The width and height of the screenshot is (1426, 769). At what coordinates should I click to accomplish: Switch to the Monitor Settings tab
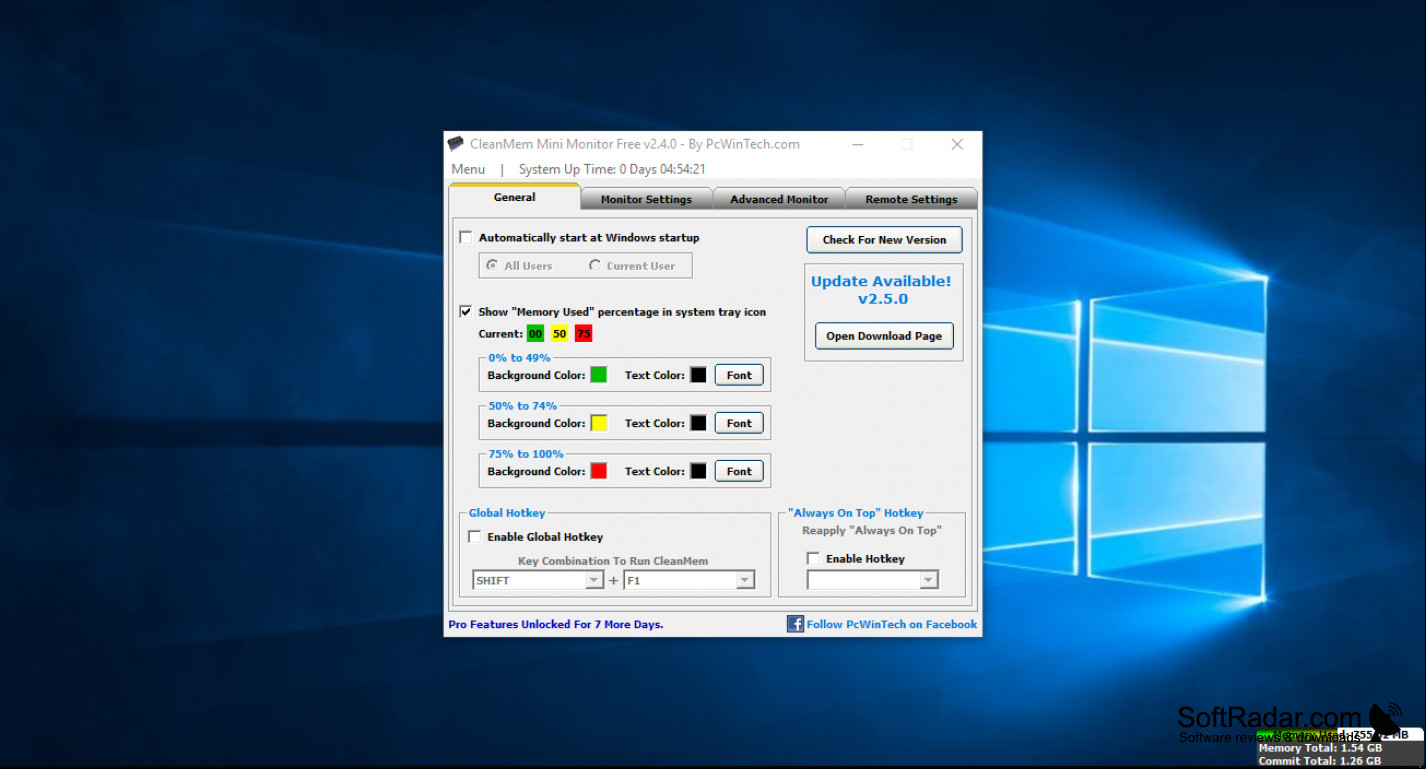coord(646,199)
